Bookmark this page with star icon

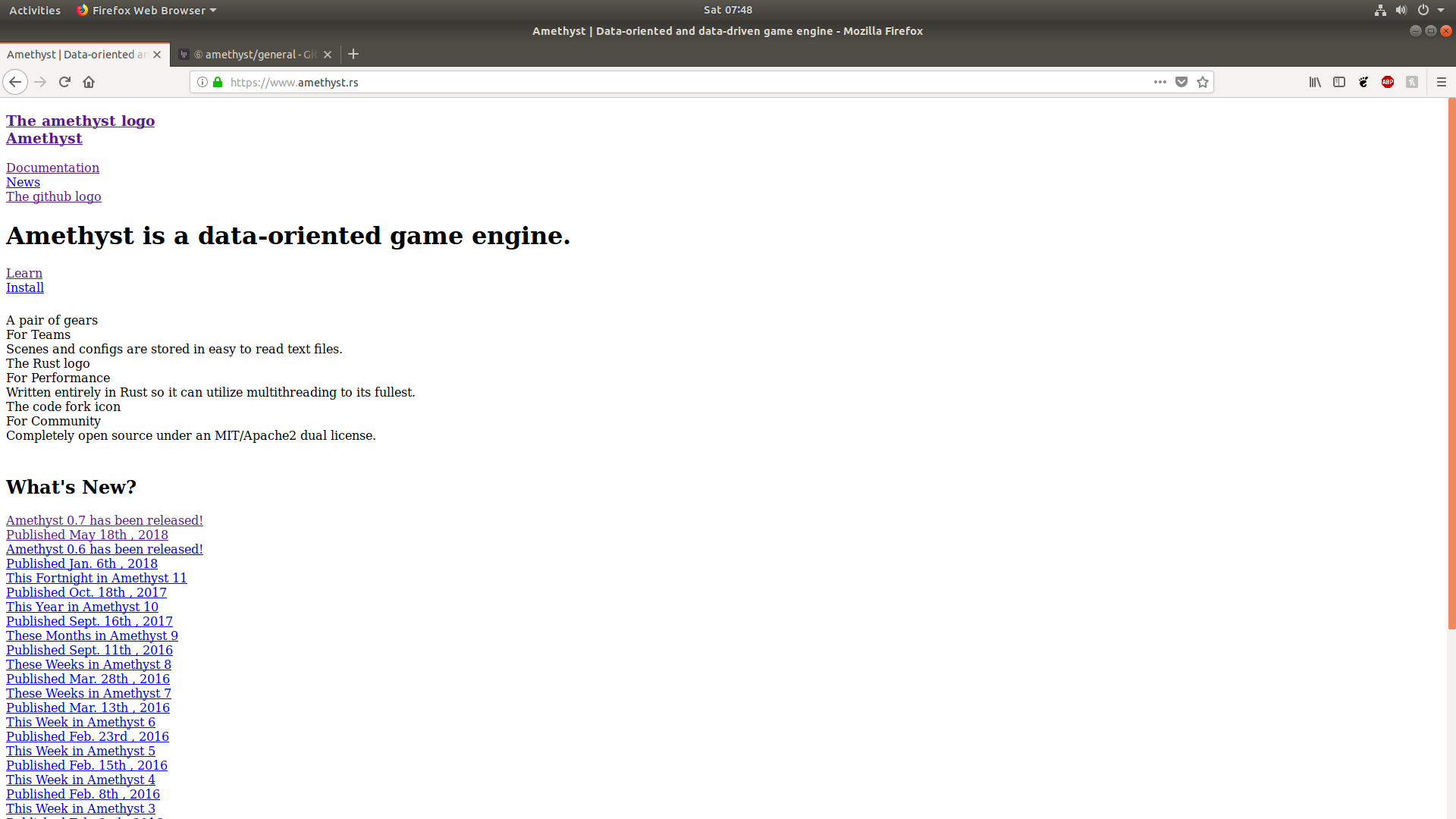tap(1203, 82)
